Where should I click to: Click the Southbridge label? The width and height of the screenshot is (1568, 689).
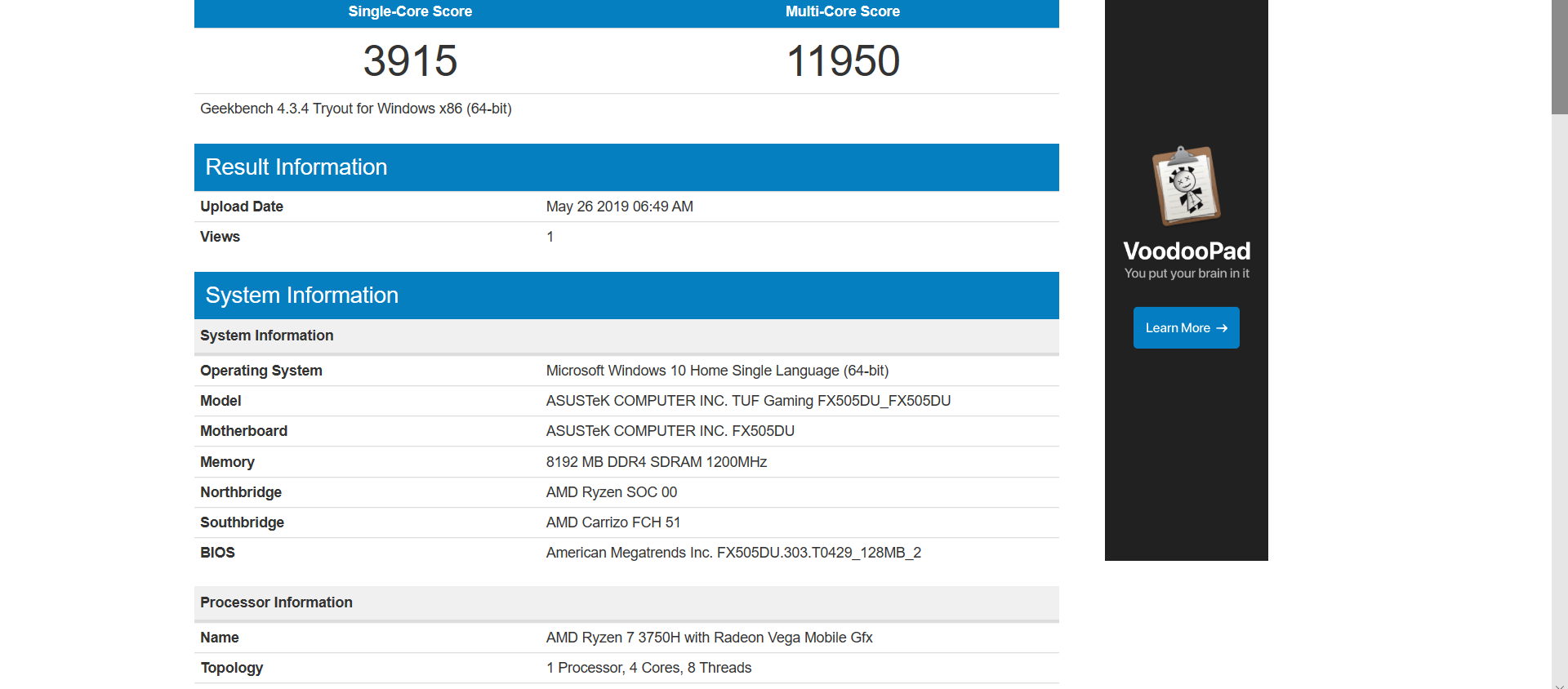tap(243, 522)
